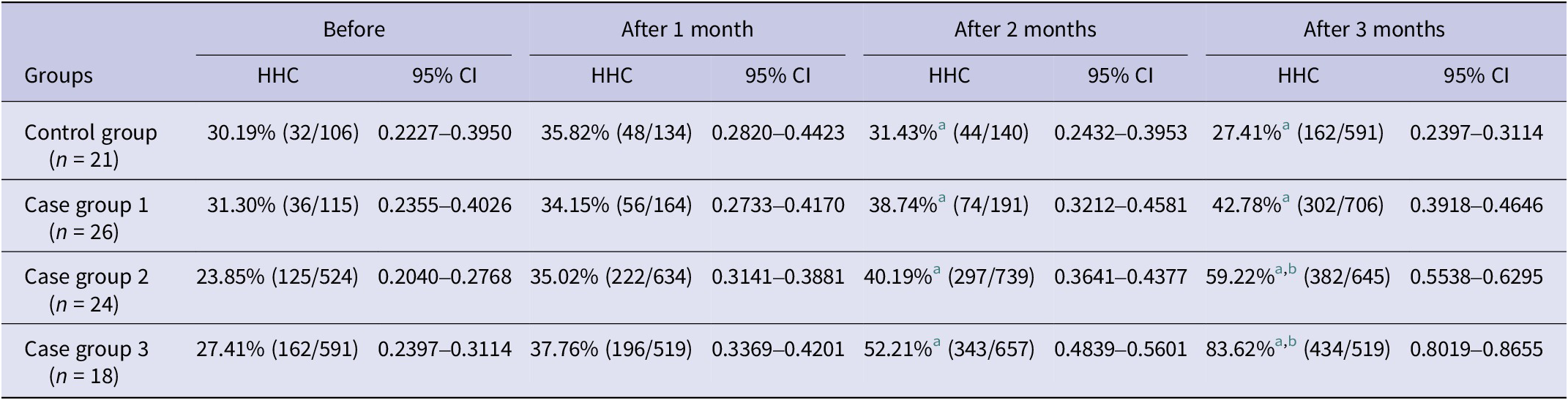Select the "After 2 months" header

pyautogui.click(x=1025, y=29)
